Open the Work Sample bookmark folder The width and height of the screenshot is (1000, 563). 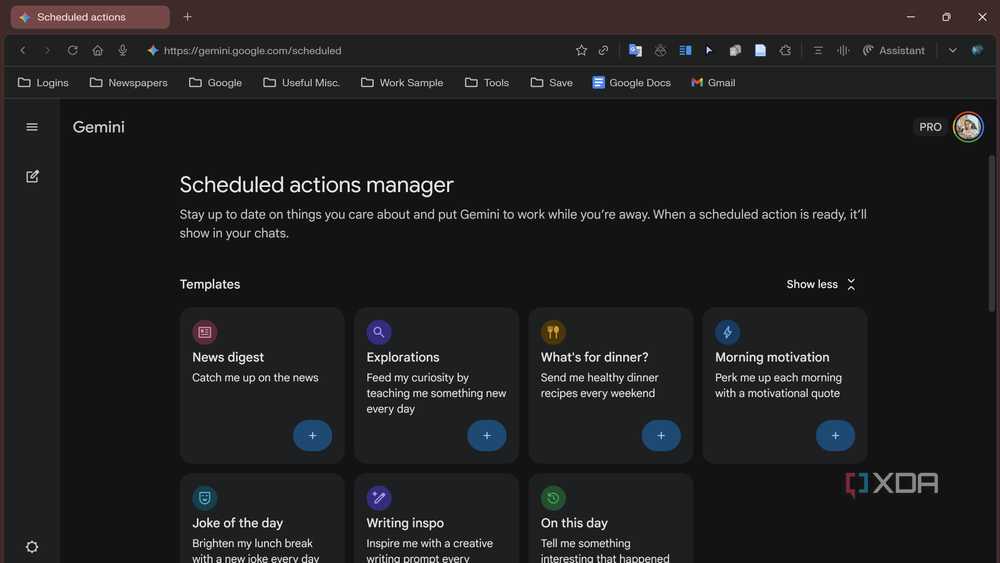(x=402, y=83)
